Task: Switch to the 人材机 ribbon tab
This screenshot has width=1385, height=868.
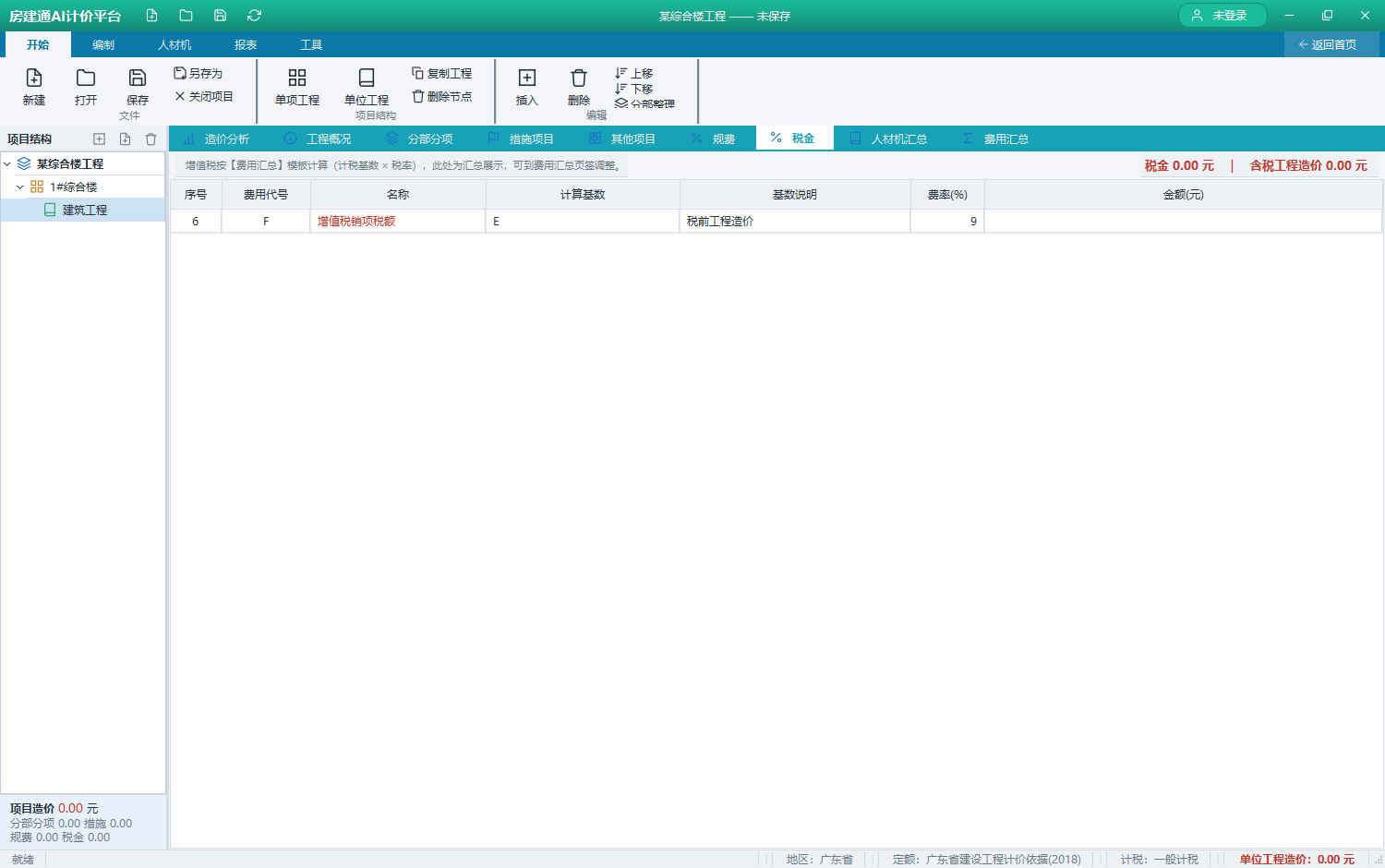Action: [x=175, y=44]
